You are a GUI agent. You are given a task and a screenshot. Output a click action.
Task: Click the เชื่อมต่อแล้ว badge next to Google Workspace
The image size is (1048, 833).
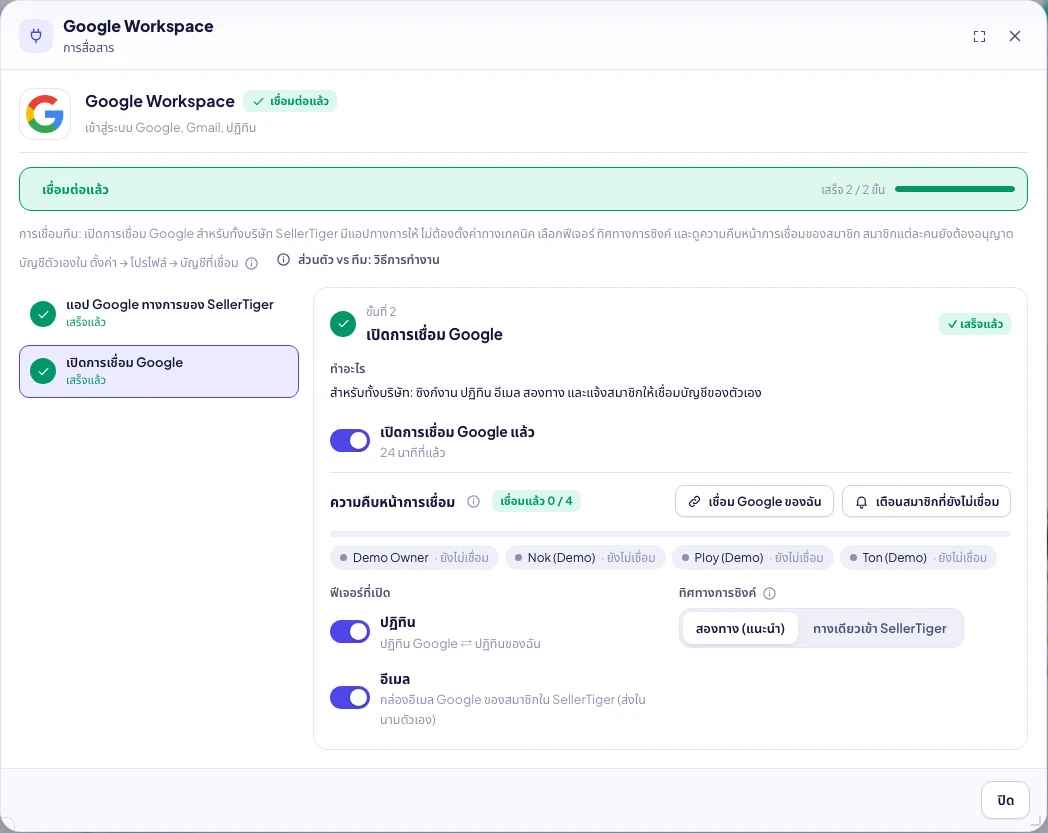[x=290, y=101]
